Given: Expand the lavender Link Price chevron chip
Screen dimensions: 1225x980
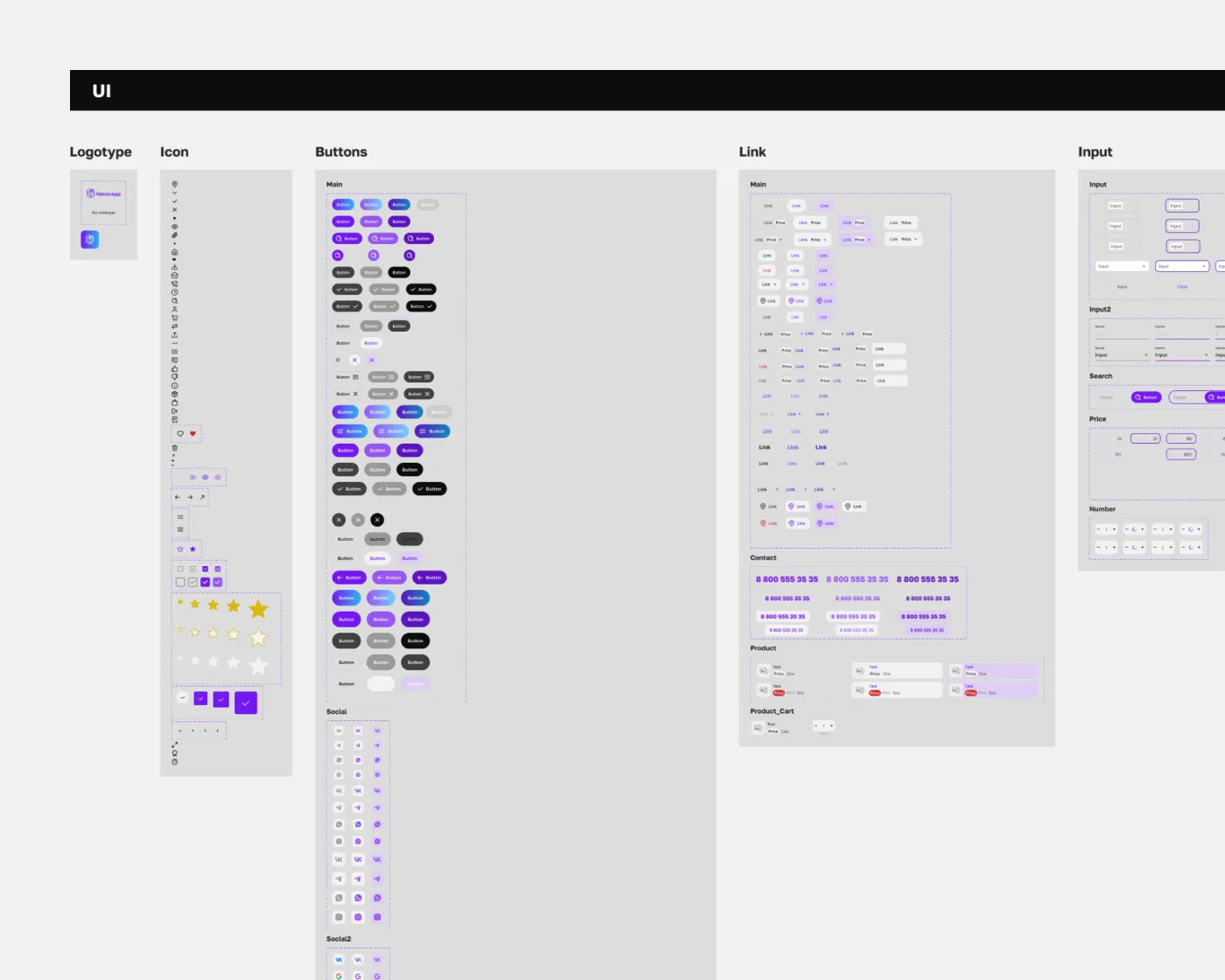Looking at the screenshot, I should click(857, 240).
